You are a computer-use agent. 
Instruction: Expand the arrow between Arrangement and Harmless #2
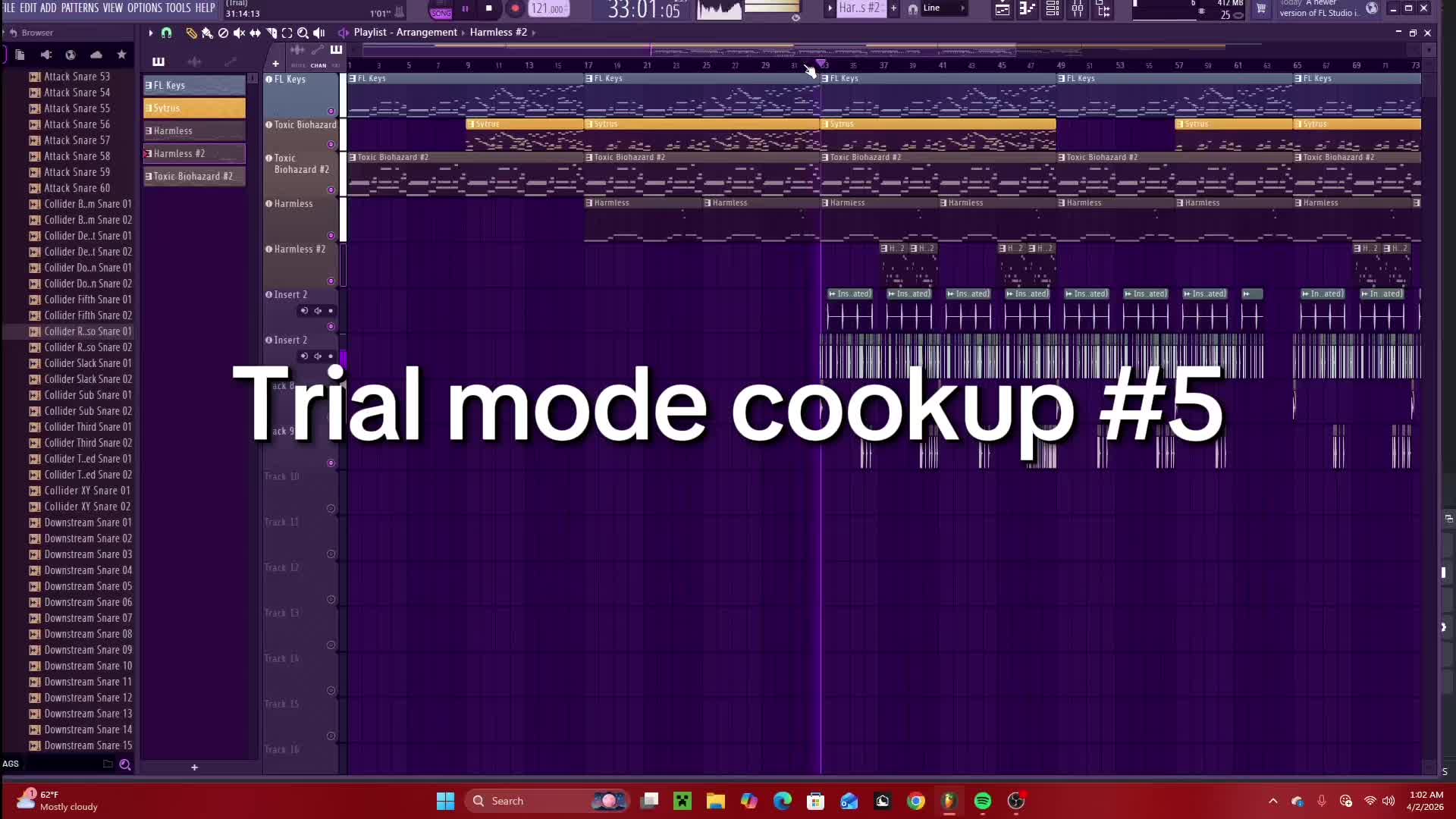coord(463,33)
